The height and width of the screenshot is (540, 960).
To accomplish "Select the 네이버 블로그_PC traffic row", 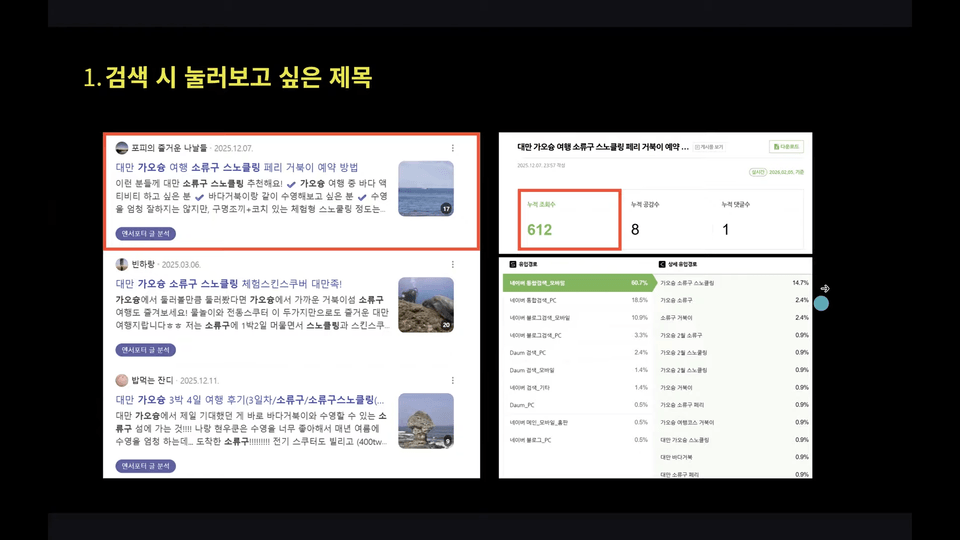I will pos(579,440).
